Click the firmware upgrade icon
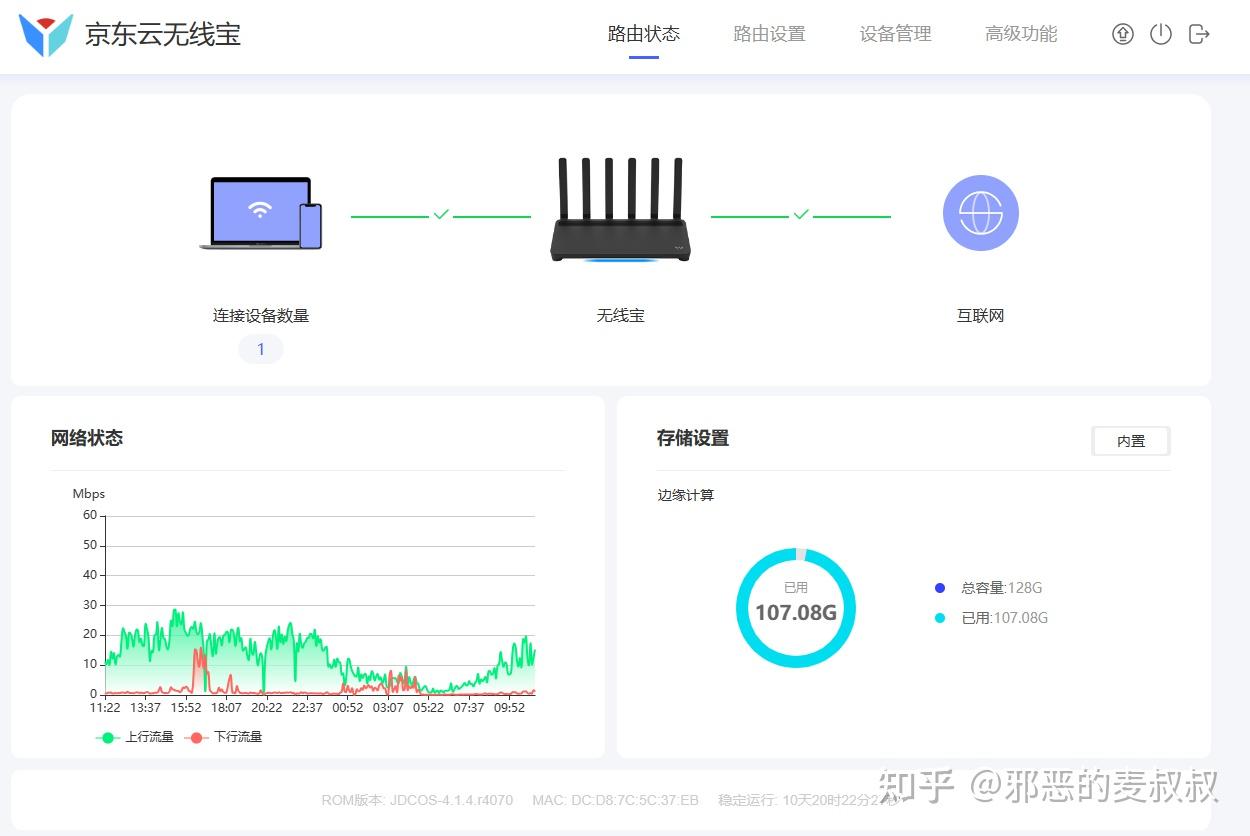Viewport: 1250px width, 836px height. [1122, 33]
